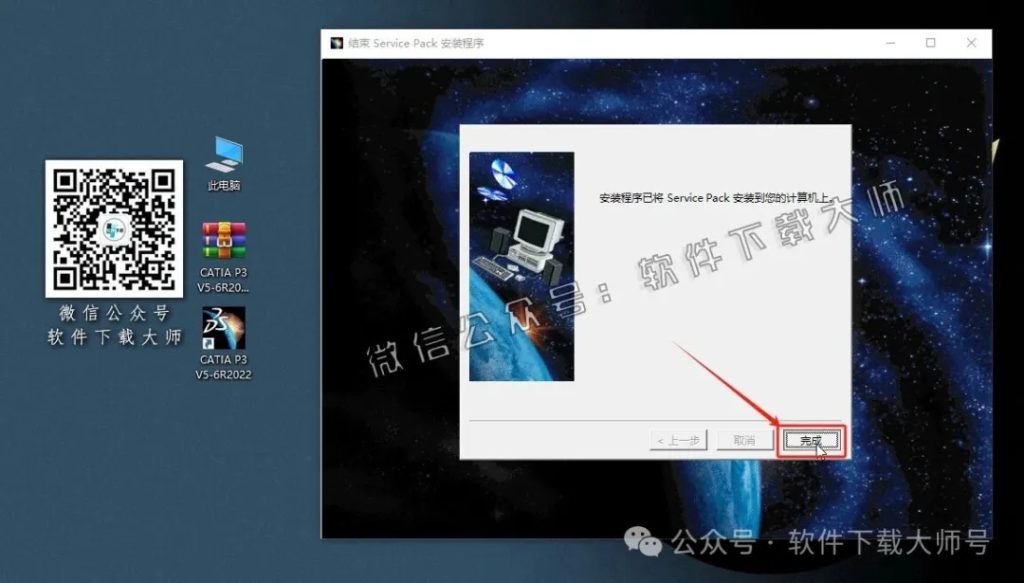Minimize the Service Pack installer window
Viewport: 1024px width, 583px height.
(889, 43)
